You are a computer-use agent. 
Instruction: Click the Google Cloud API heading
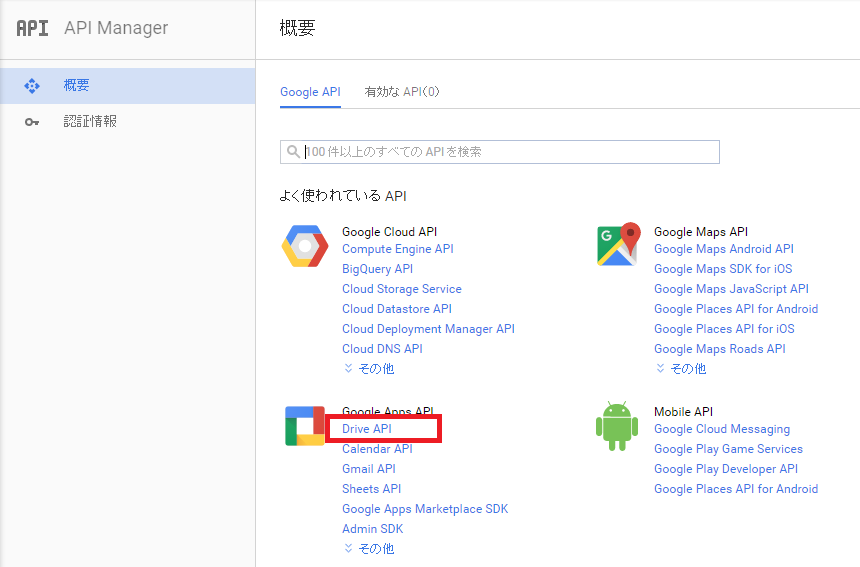click(389, 232)
